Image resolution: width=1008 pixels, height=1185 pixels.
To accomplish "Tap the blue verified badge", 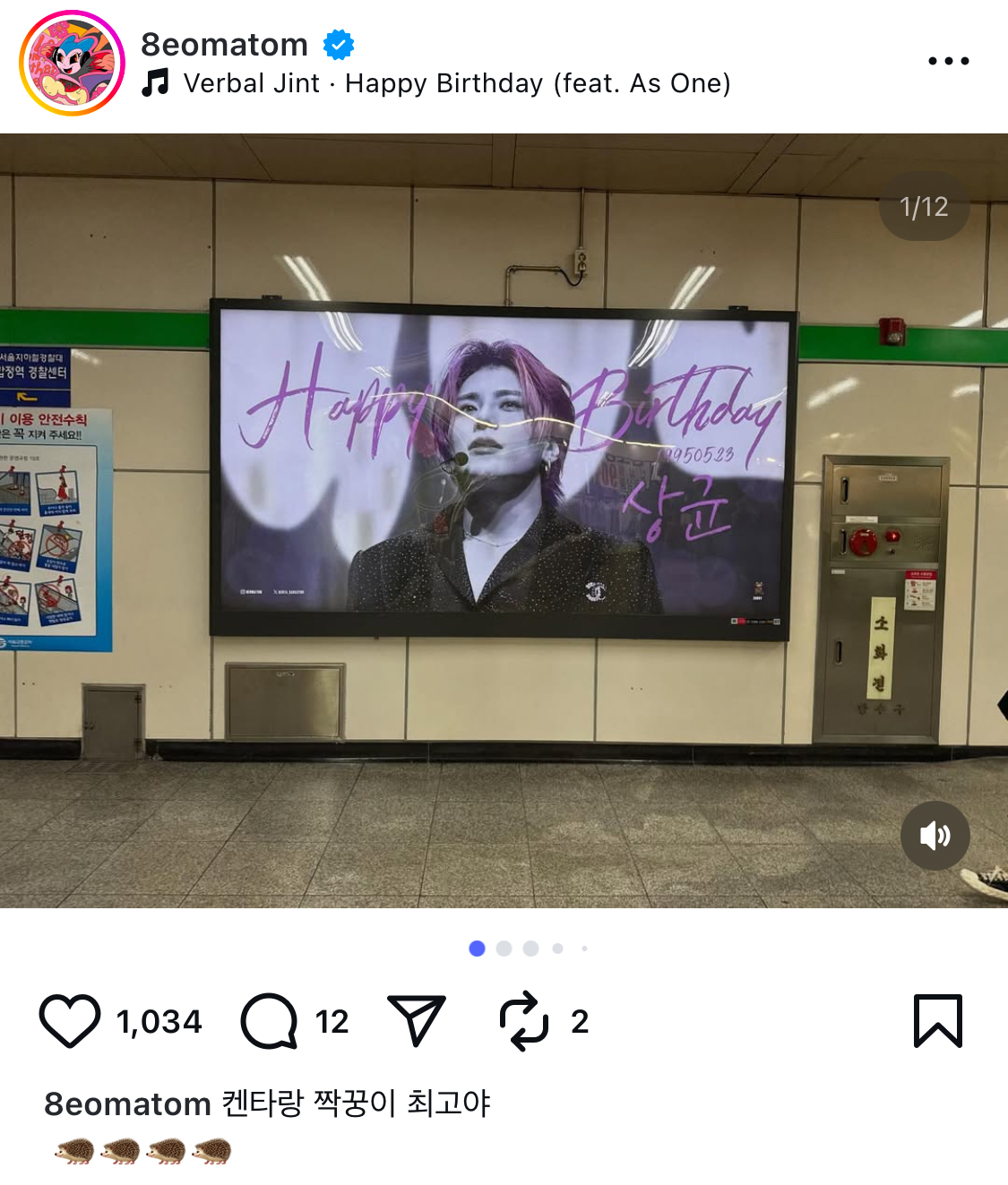I will pos(339,44).
